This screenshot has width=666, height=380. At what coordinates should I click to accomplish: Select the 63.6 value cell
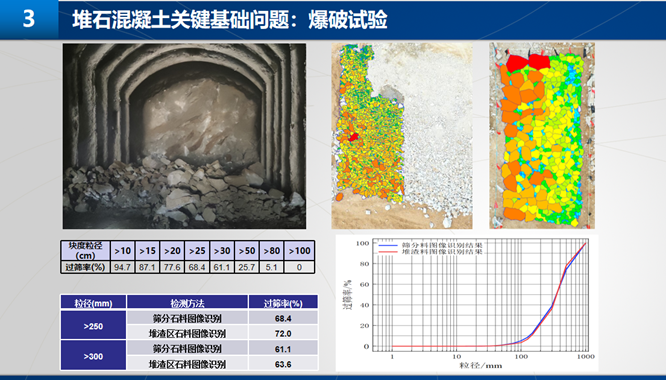283,364
